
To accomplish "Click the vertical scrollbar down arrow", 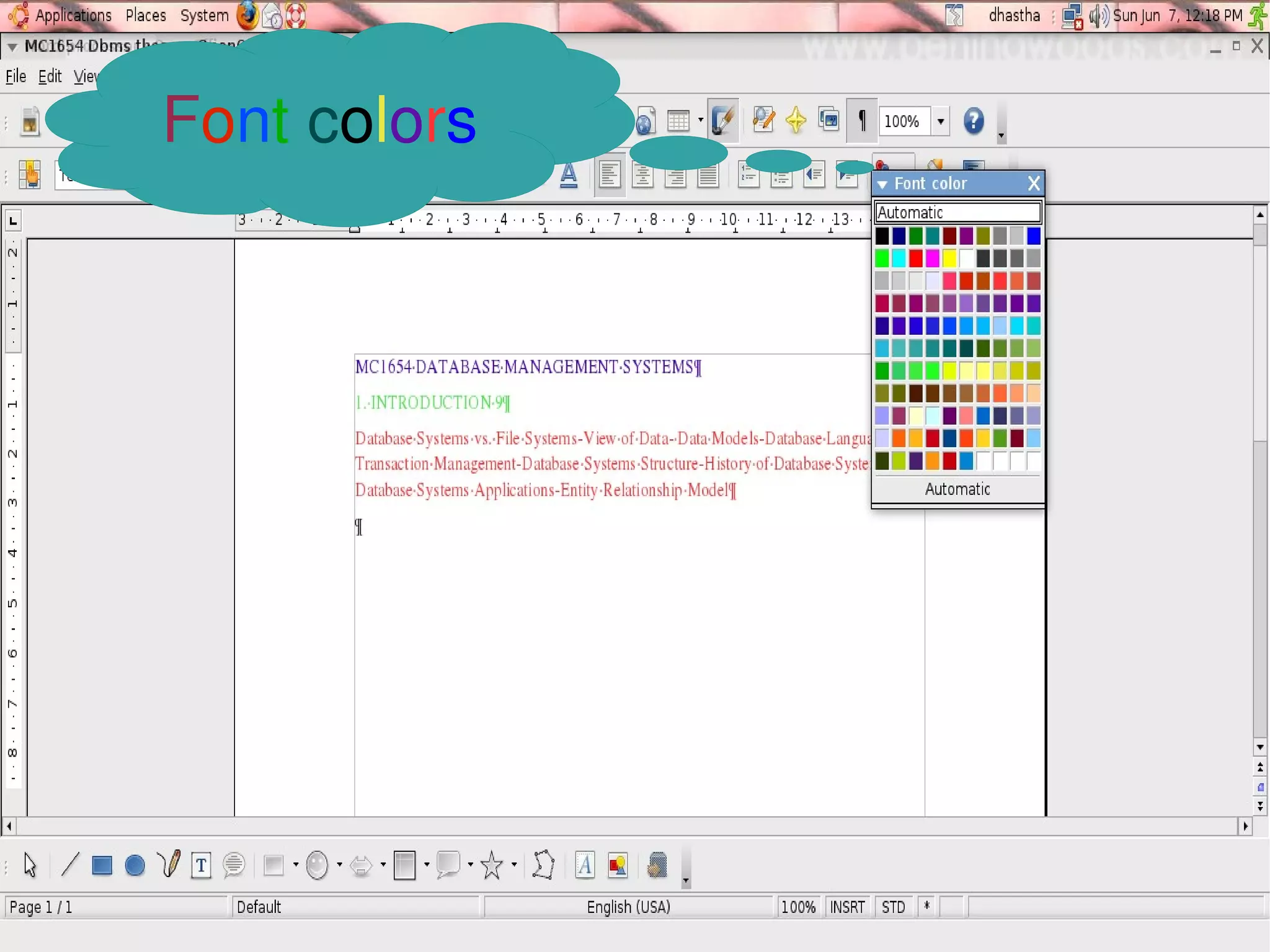I will pyautogui.click(x=1259, y=747).
